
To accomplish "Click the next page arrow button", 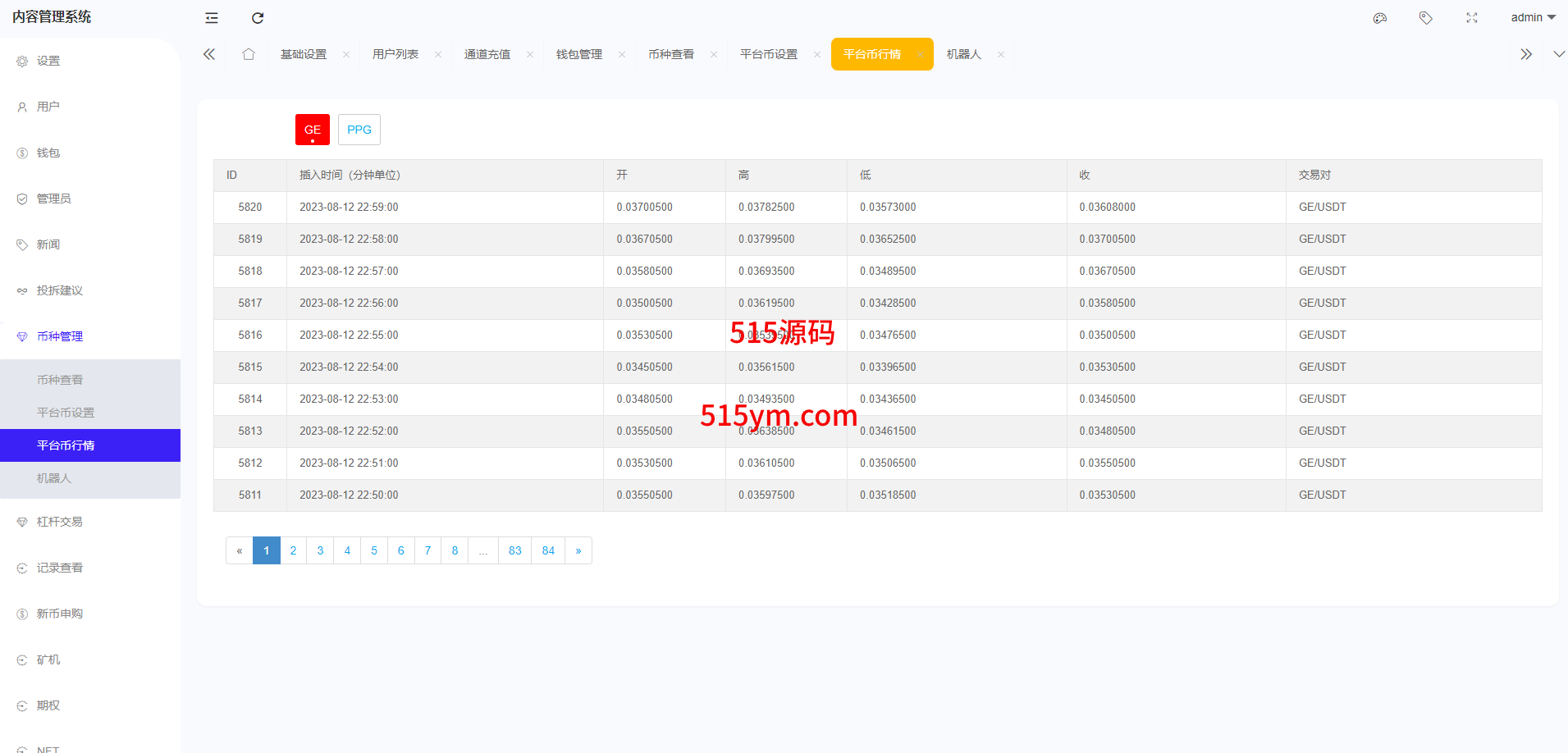I will click(x=578, y=550).
